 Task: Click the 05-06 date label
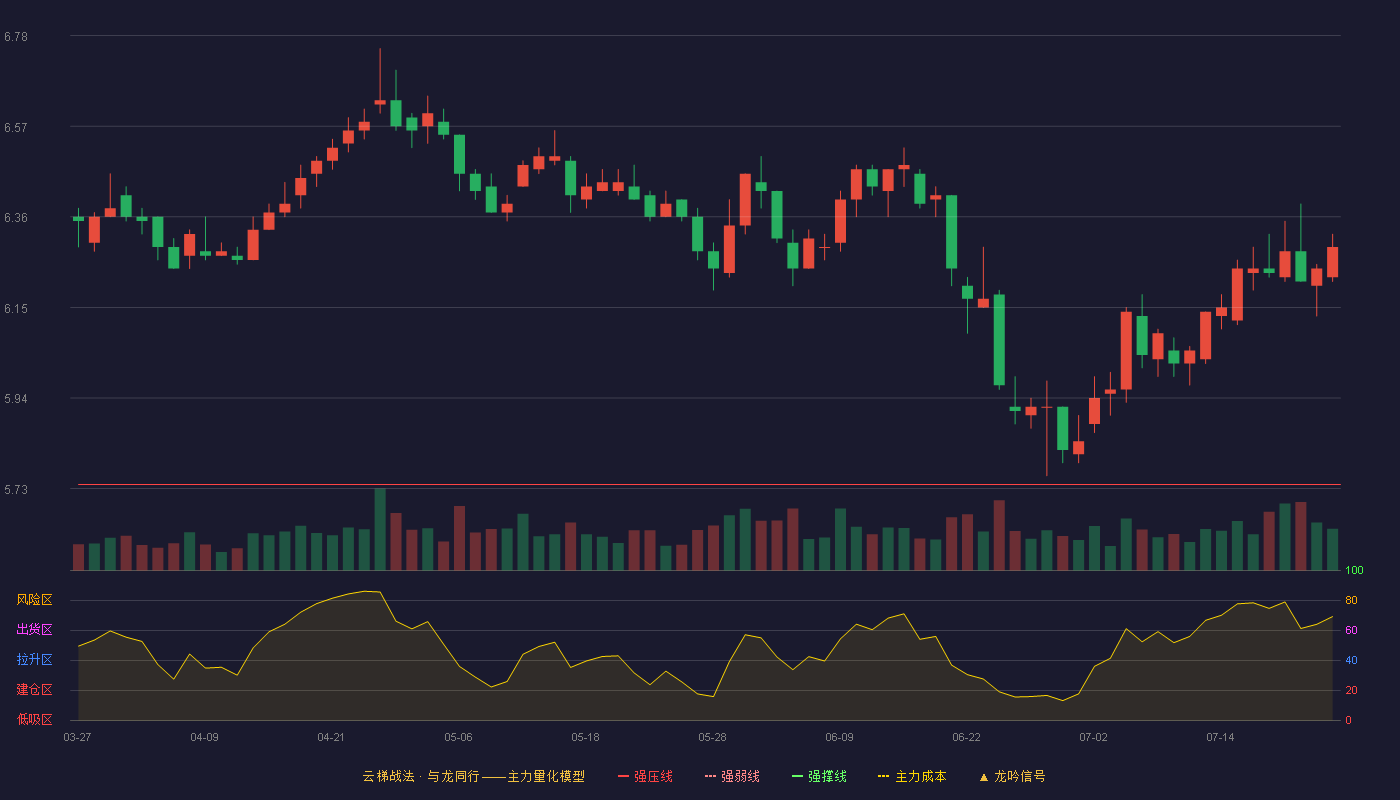458,737
